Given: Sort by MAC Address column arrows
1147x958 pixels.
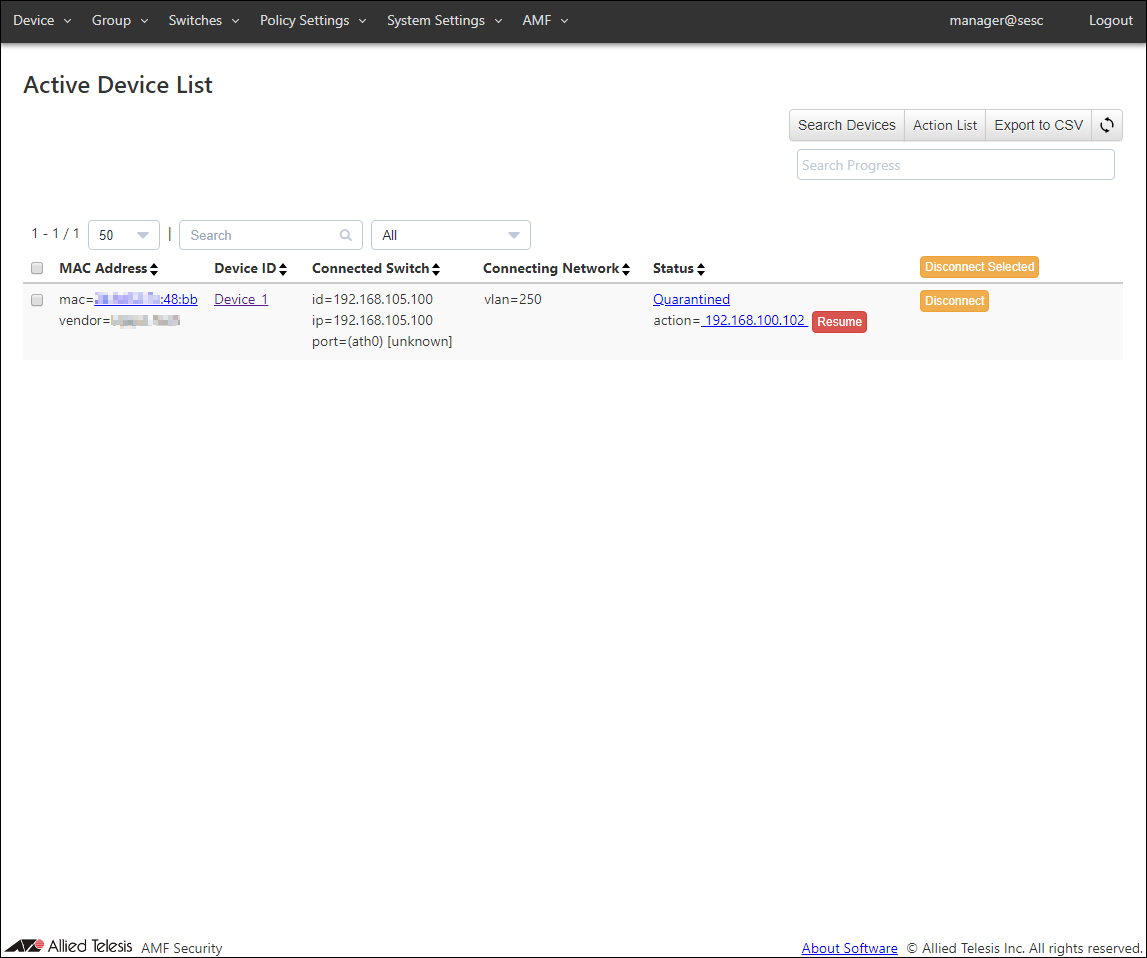Looking at the screenshot, I should [154, 269].
